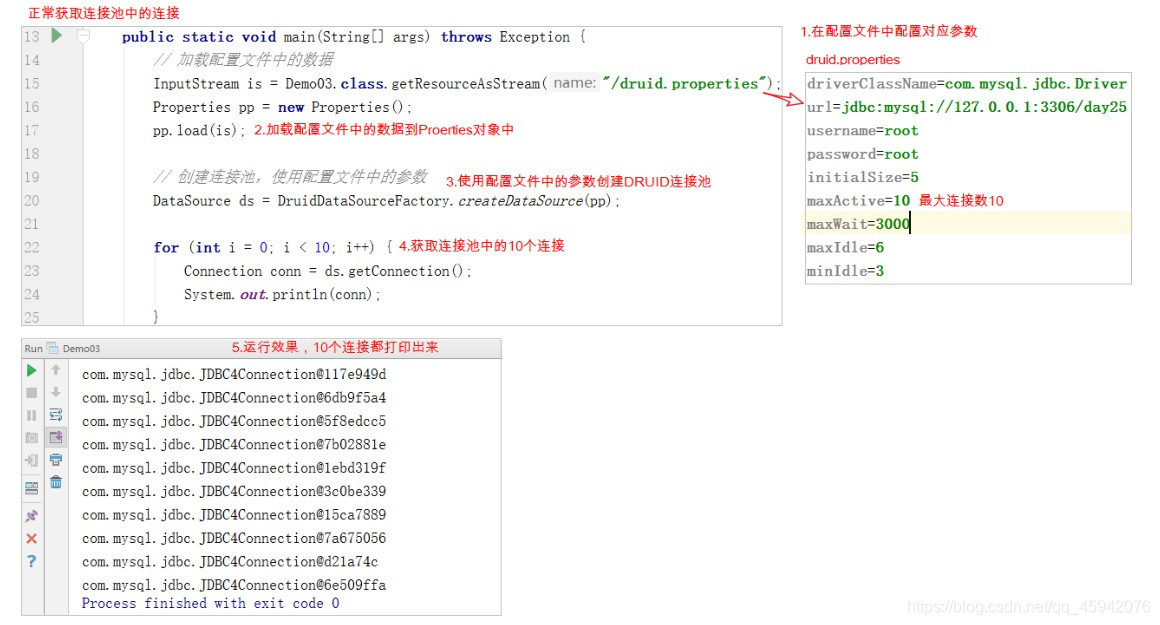The width and height of the screenshot is (1160, 625).
Task: Click line number 15 in the gutter
Action: click(x=31, y=84)
